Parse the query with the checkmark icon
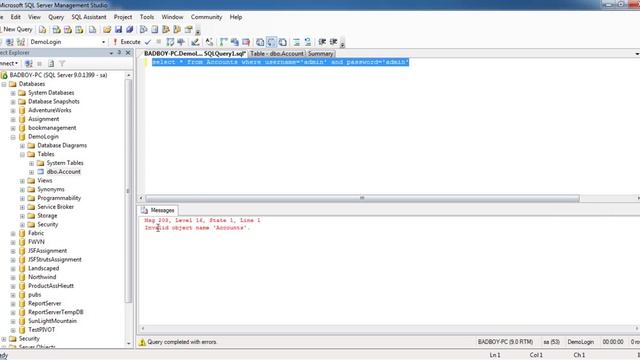Image resolution: width=640 pixels, height=360 pixels. pos(148,42)
